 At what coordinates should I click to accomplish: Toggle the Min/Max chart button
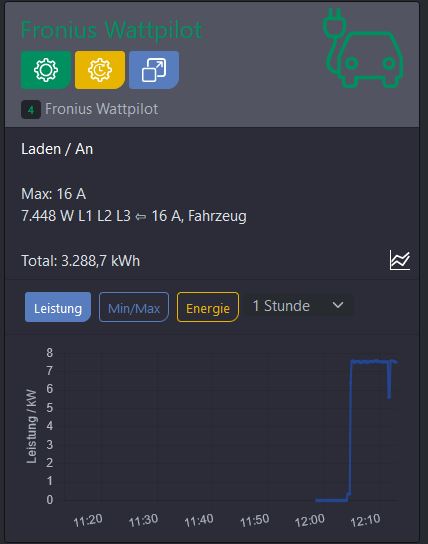pos(134,307)
